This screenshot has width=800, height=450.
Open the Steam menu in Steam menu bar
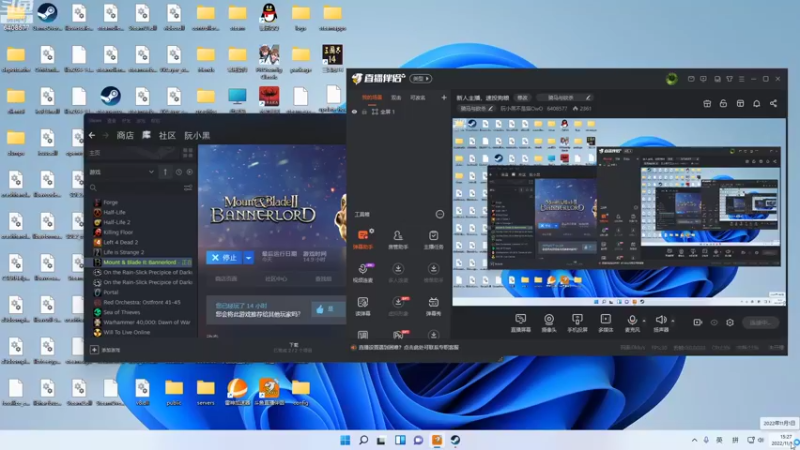(x=95, y=121)
